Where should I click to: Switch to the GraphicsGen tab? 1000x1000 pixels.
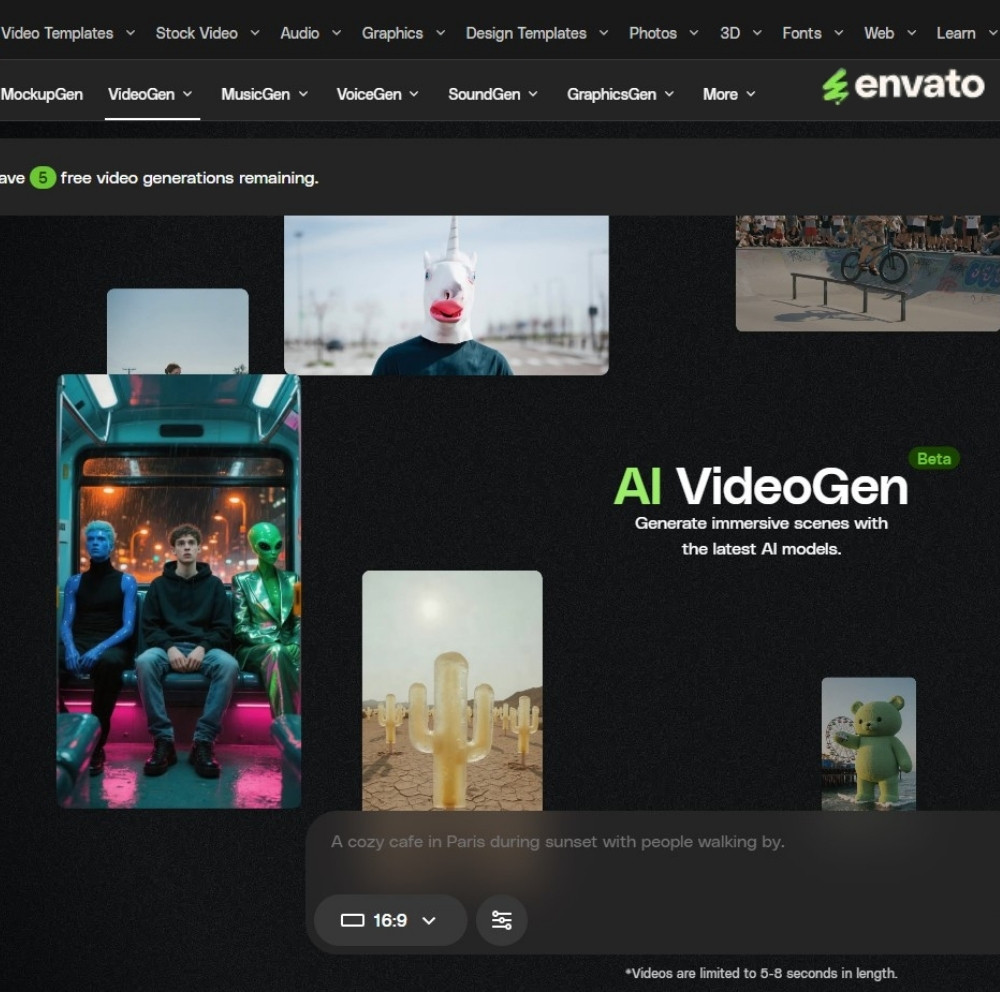(614, 94)
